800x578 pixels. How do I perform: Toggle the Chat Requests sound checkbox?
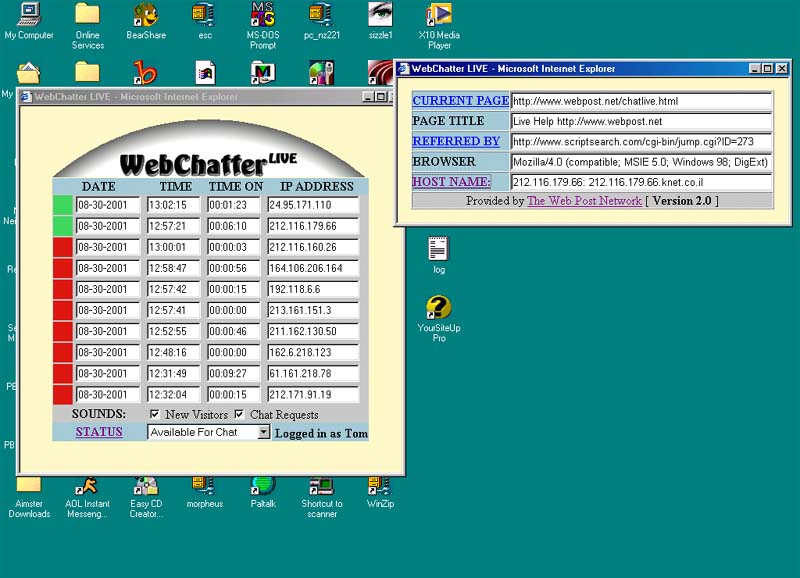(x=239, y=414)
